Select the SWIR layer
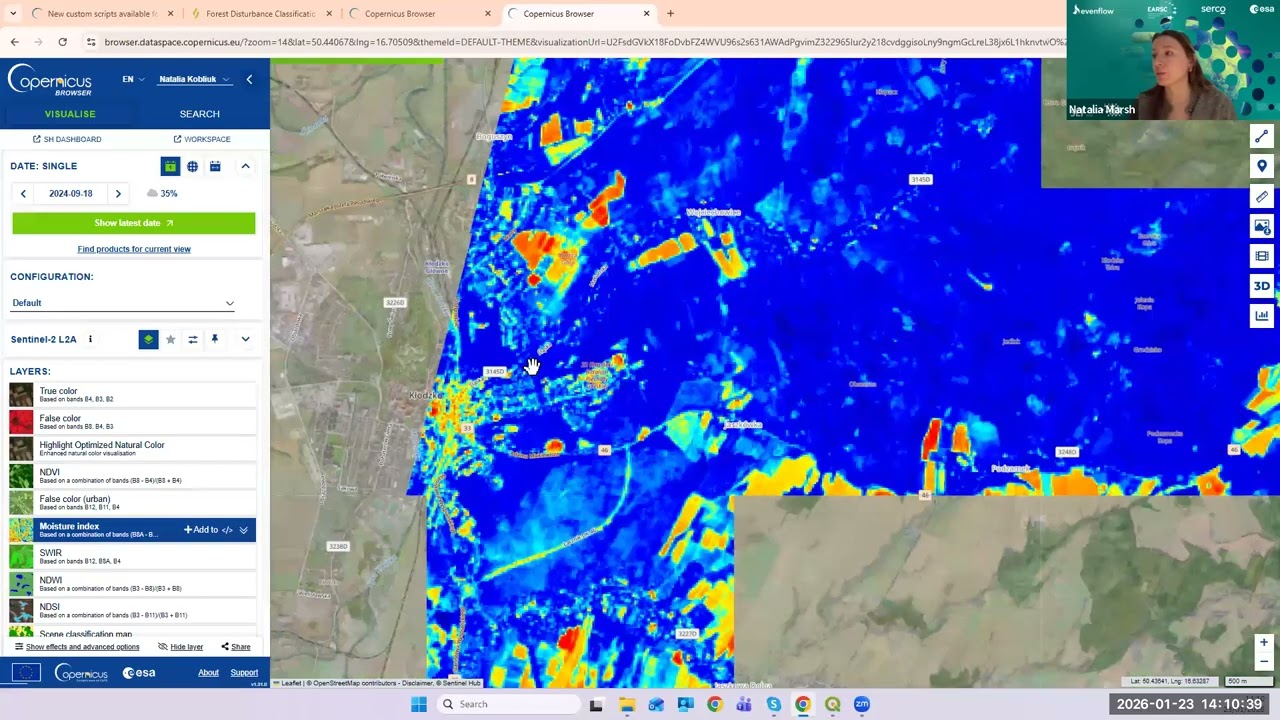The image size is (1280, 720). [132, 556]
